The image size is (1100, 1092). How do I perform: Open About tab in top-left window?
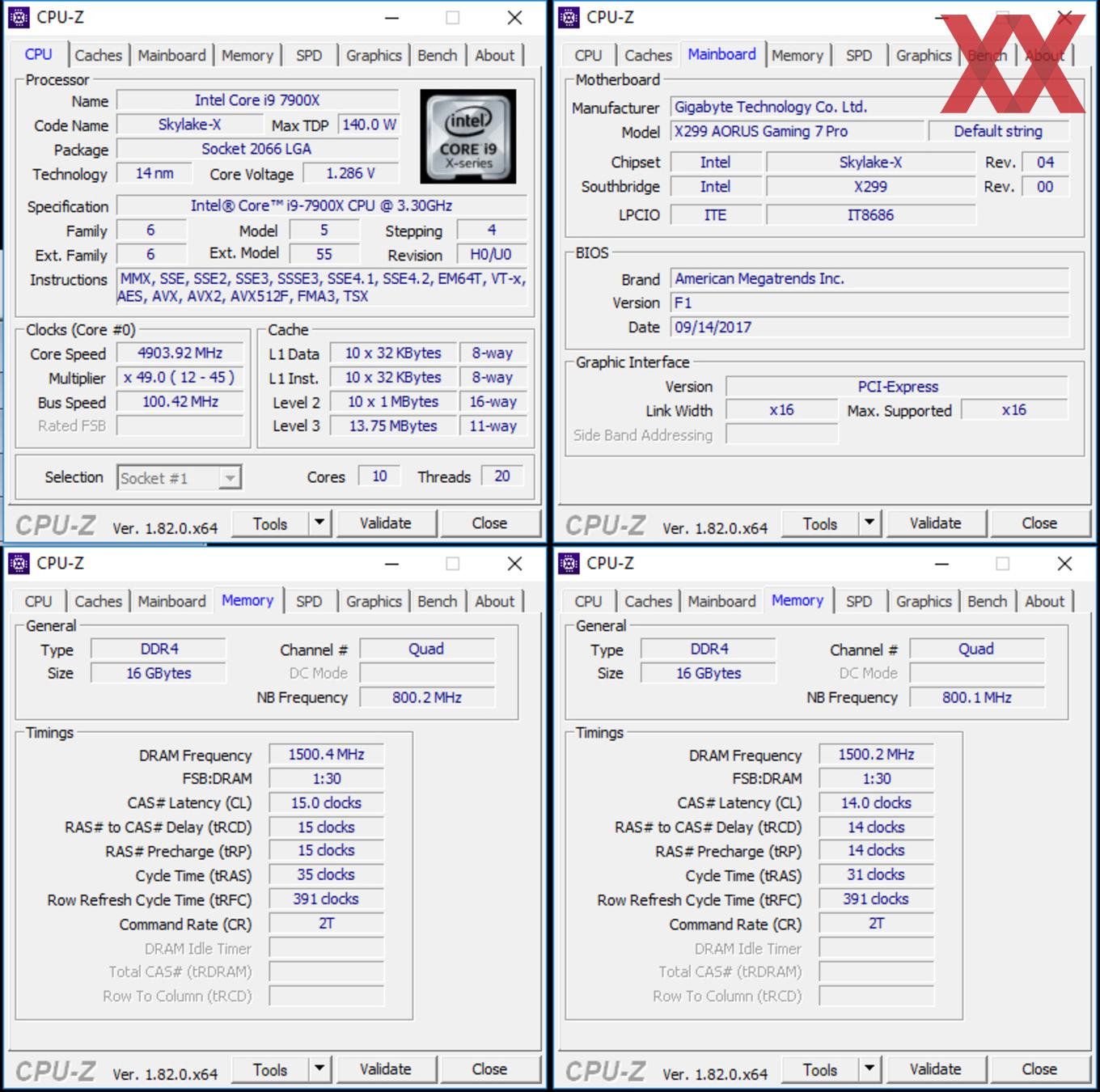point(494,55)
